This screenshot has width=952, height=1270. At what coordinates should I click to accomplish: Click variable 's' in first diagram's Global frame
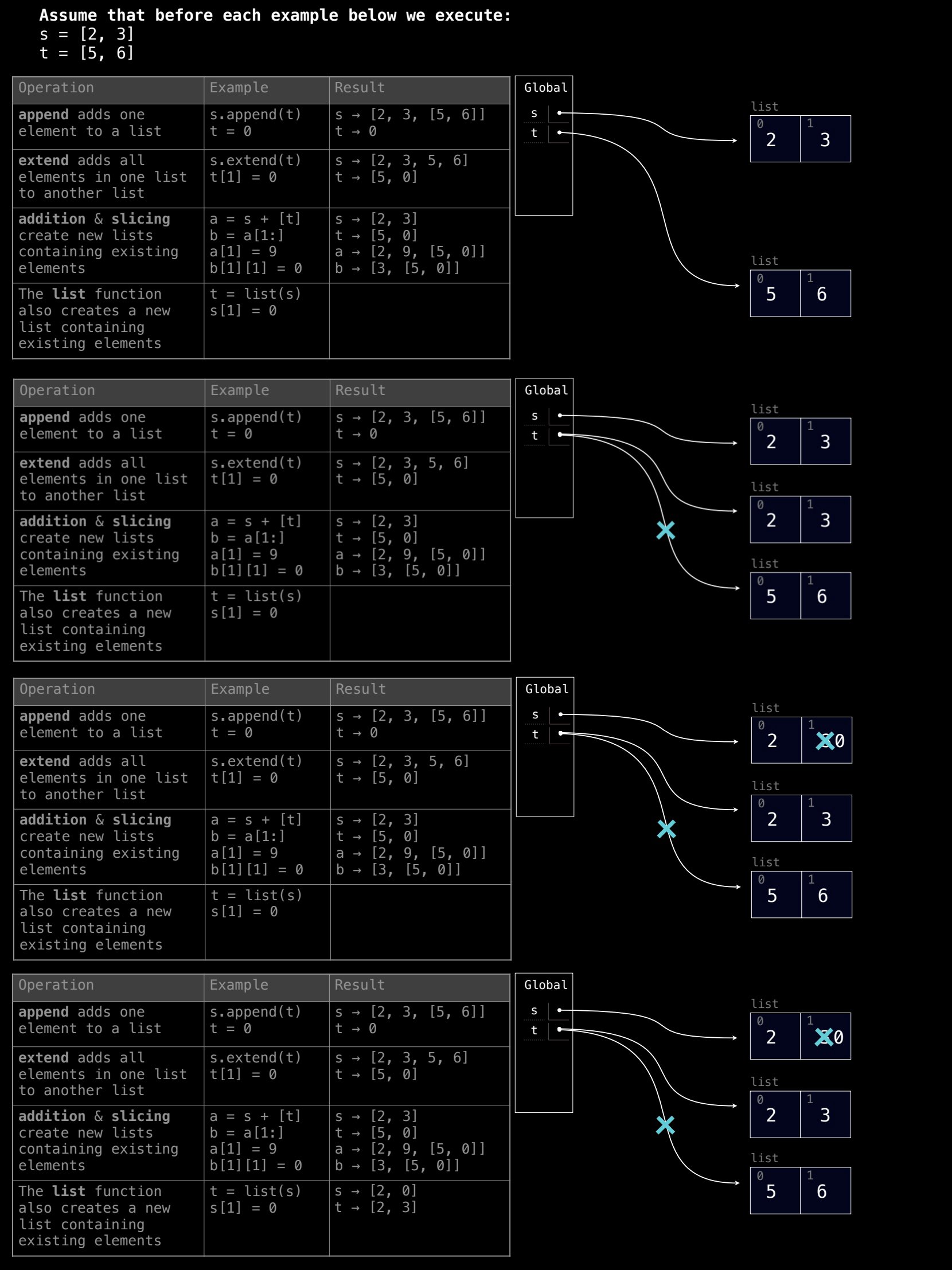coord(534,114)
